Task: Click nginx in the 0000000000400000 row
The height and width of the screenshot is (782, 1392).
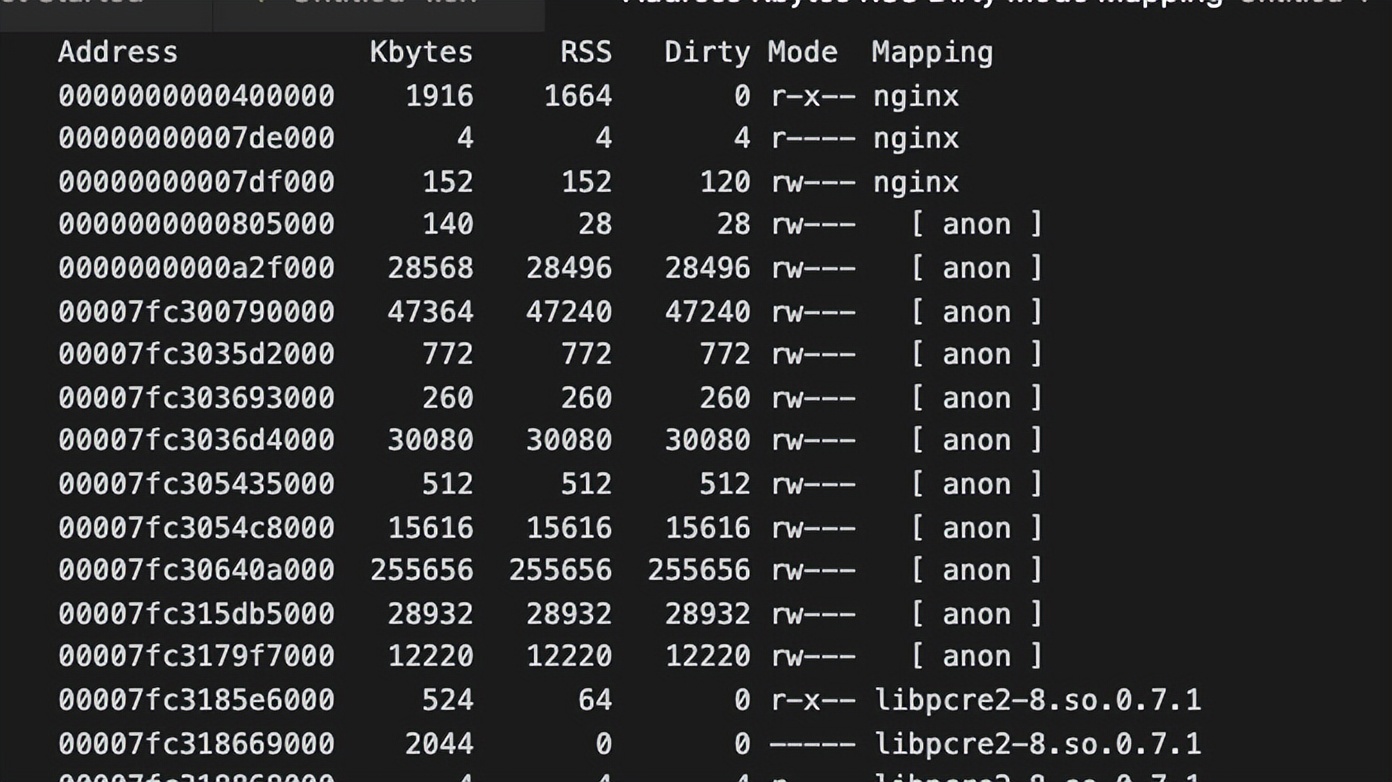Action: [916, 96]
